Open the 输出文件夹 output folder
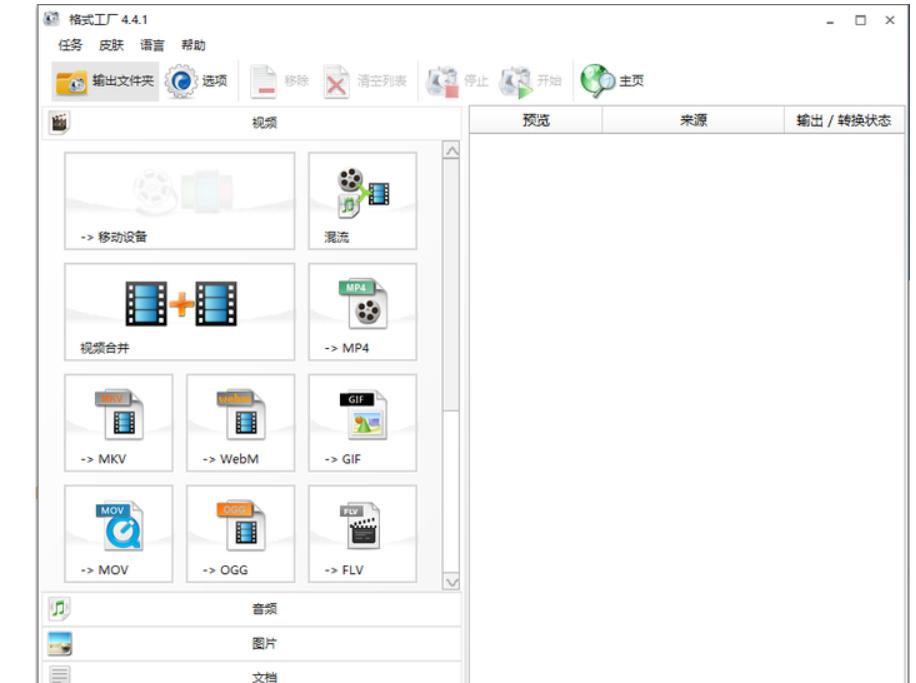This screenshot has width=916, height=683. tap(105, 81)
